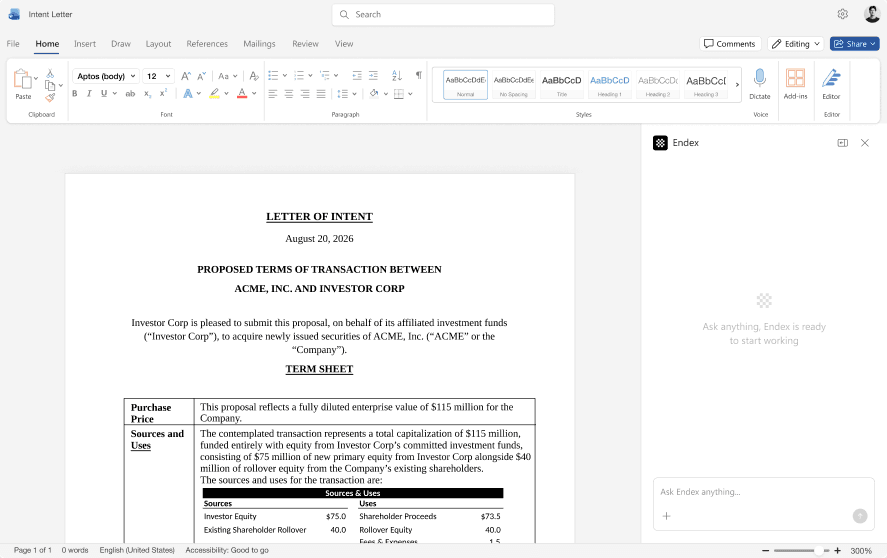Decrease paragraph indent
Screen dimensions: 887x558
click(x=357, y=76)
